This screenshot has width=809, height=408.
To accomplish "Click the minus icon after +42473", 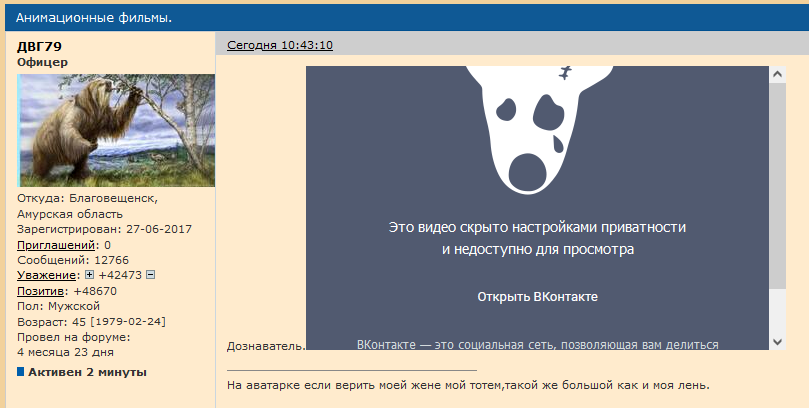I will click(150, 275).
